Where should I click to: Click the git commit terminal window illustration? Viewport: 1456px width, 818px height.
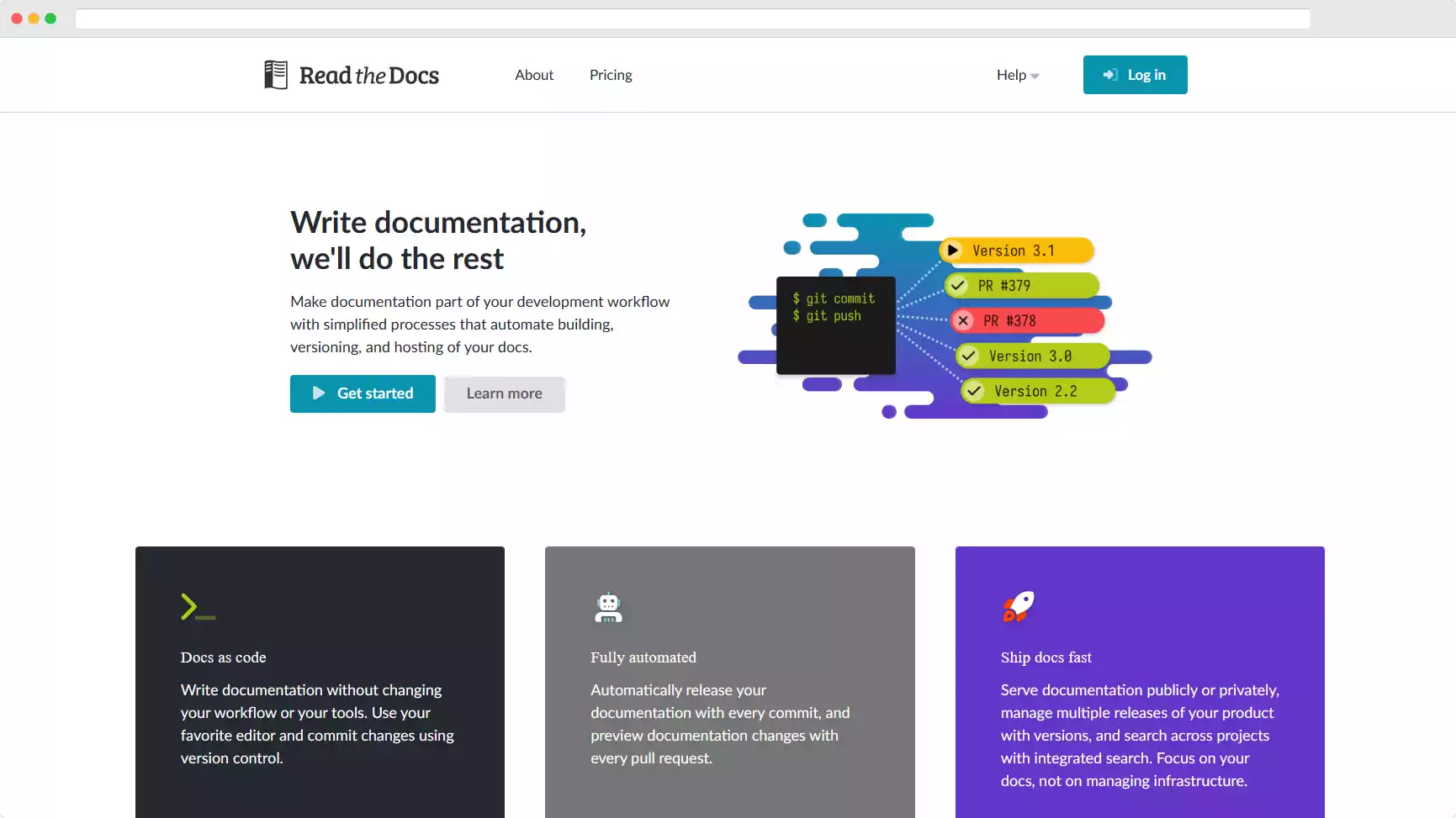pos(835,325)
